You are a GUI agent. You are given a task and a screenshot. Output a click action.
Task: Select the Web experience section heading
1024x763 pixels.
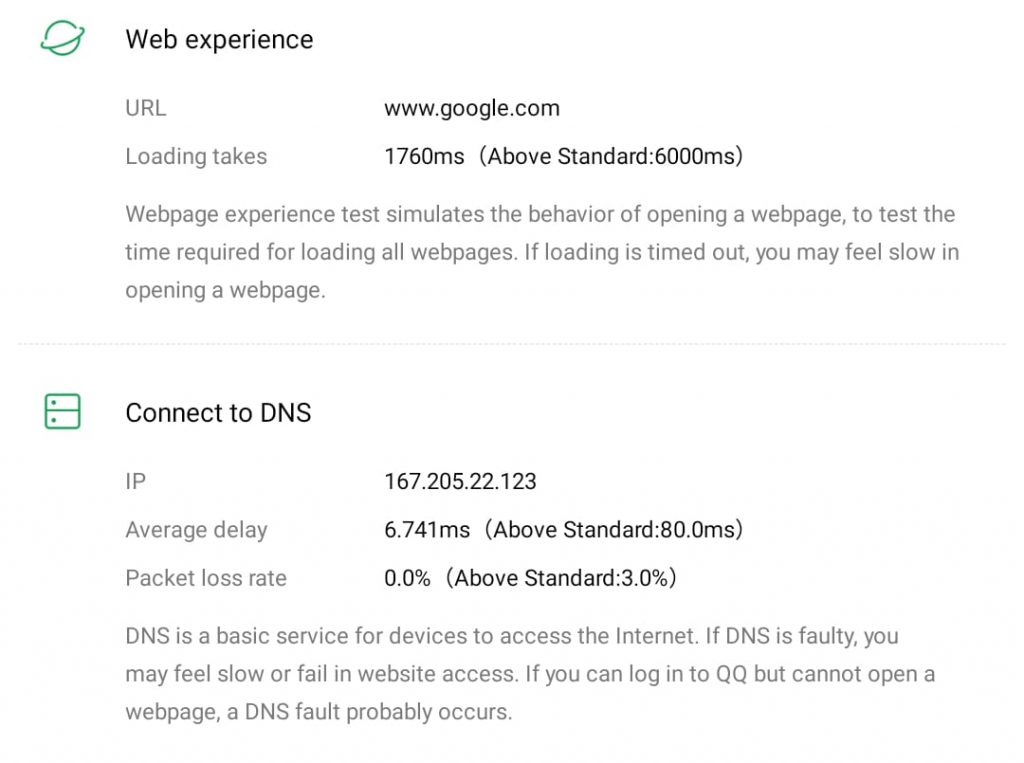219,39
